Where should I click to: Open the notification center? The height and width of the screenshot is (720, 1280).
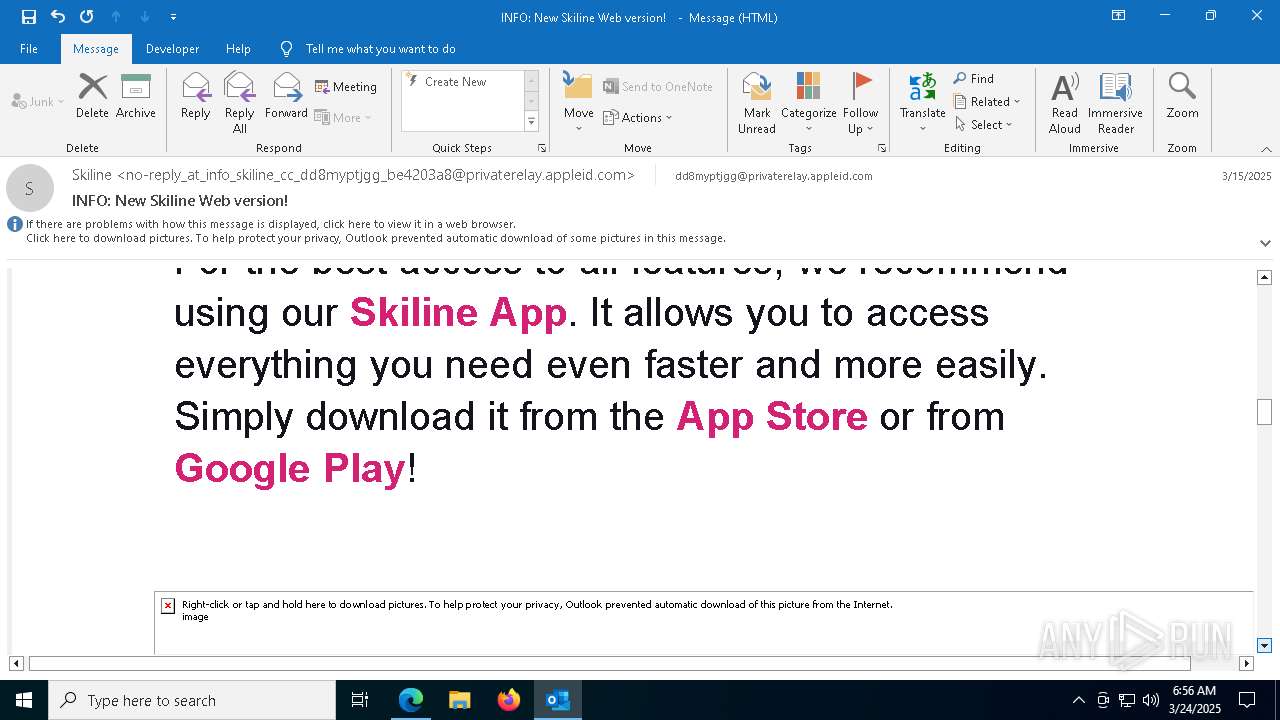[1247, 700]
